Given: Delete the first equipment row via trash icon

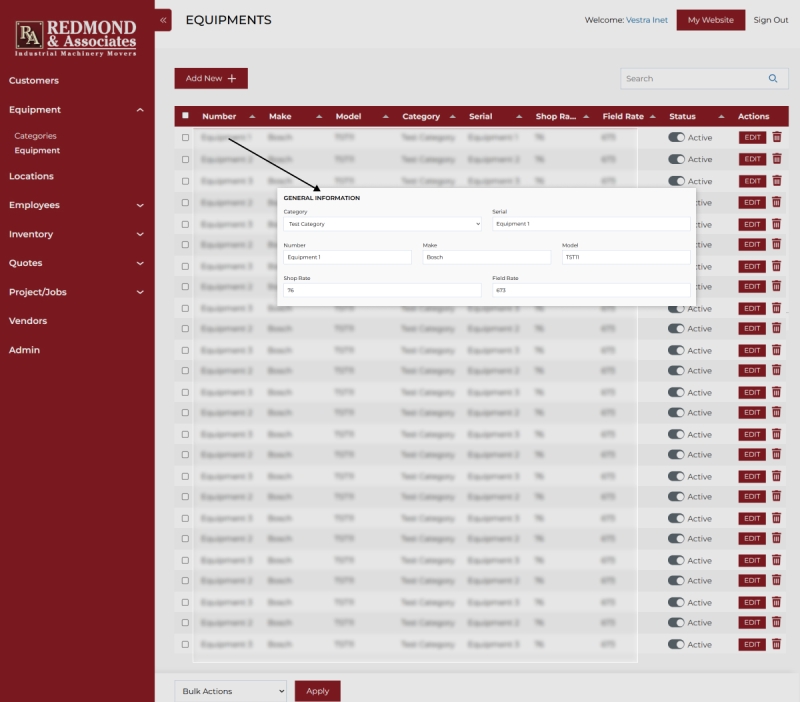Looking at the screenshot, I should pyautogui.click(x=777, y=137).
